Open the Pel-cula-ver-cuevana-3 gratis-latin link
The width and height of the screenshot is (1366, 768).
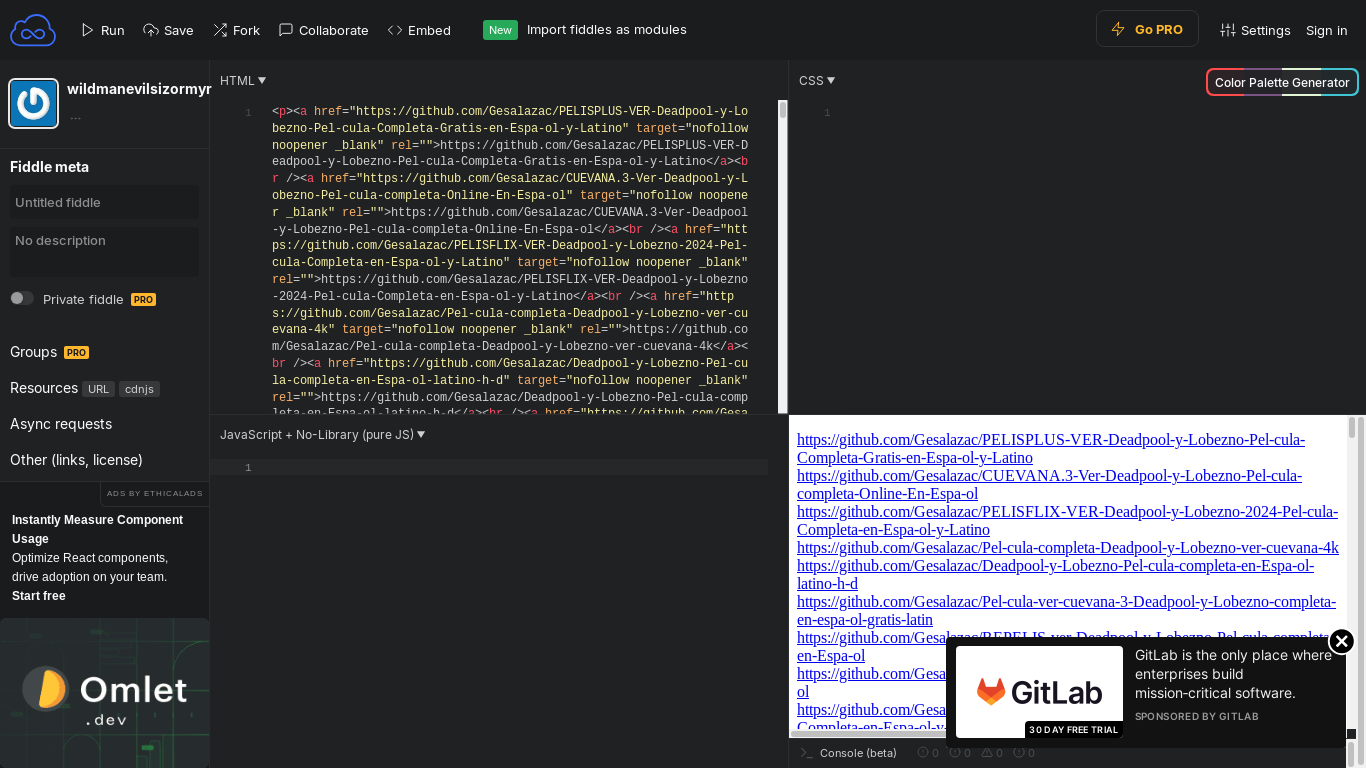pyautogui.click(x=1066, y=610)
